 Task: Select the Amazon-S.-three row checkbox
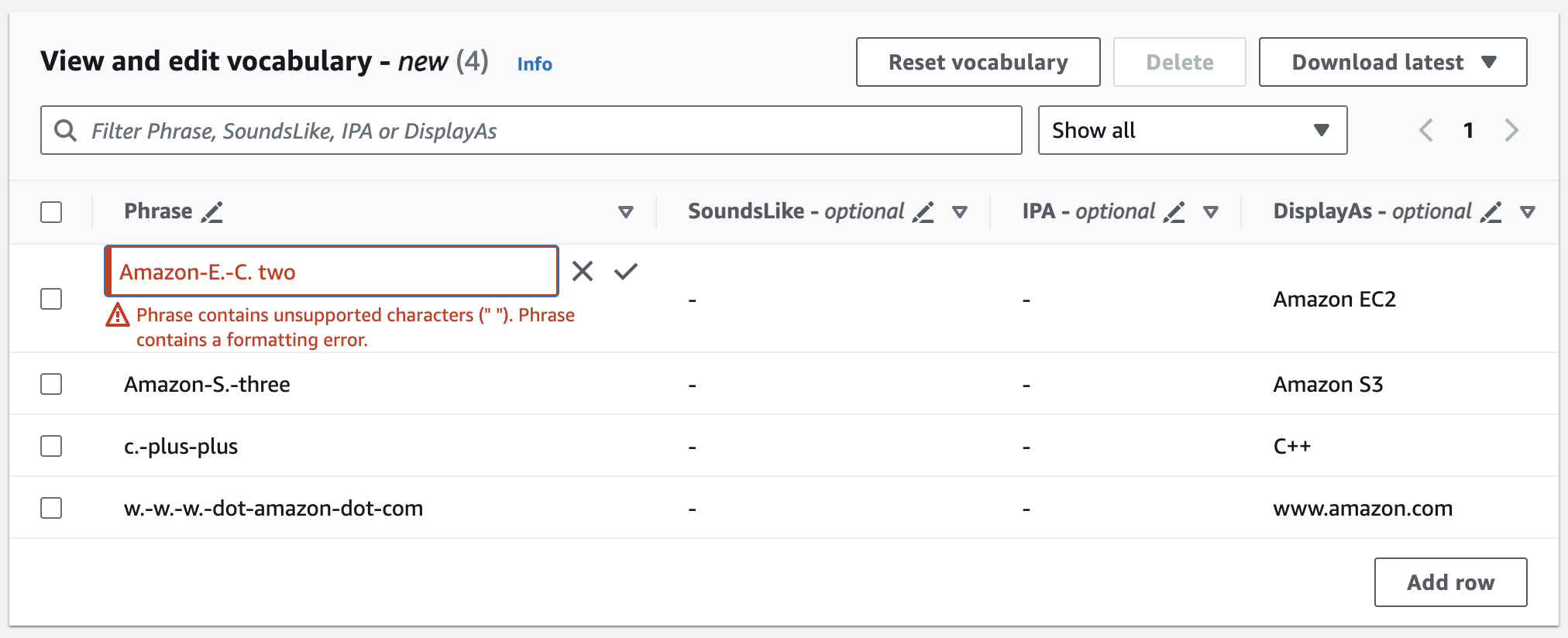coord(51,384)
